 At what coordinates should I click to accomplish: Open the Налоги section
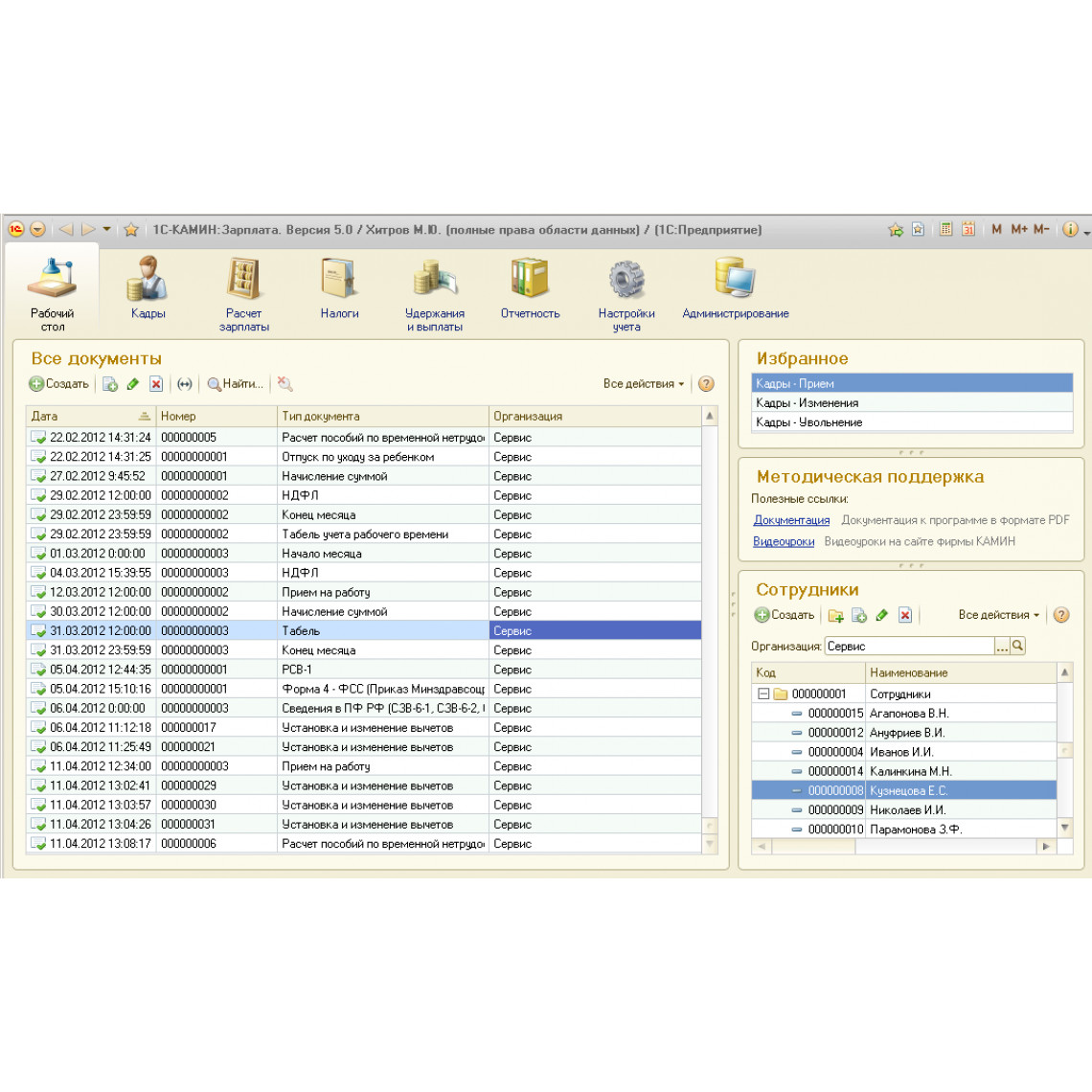339,287
